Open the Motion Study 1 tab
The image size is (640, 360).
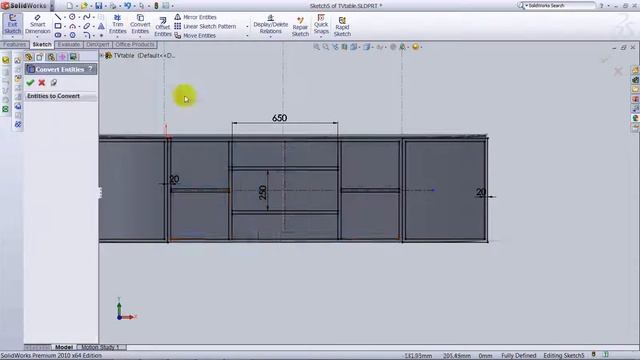(101, 347)
